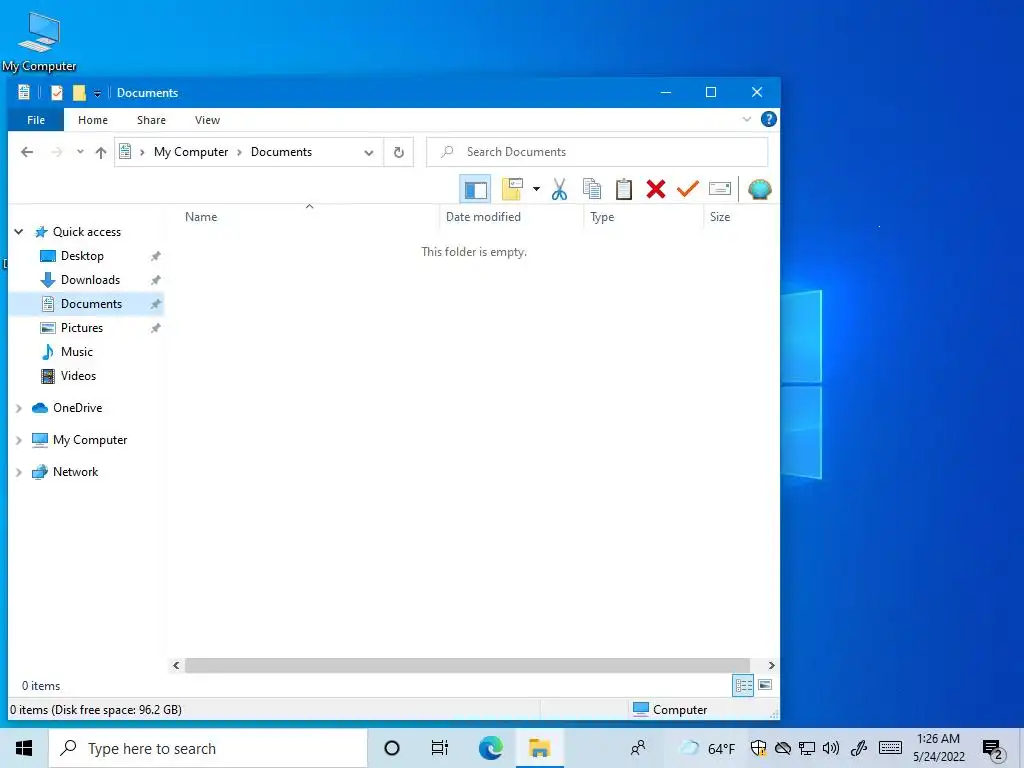
Task: Click the horizontal scrollbar right arrow
Action: (x=771, y=665)
